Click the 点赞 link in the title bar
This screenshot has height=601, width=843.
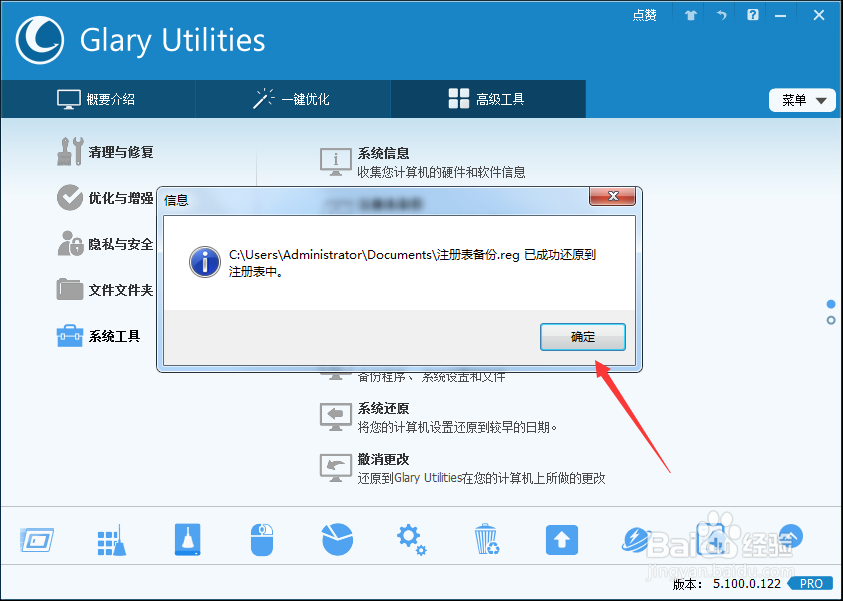click(644, 15)
